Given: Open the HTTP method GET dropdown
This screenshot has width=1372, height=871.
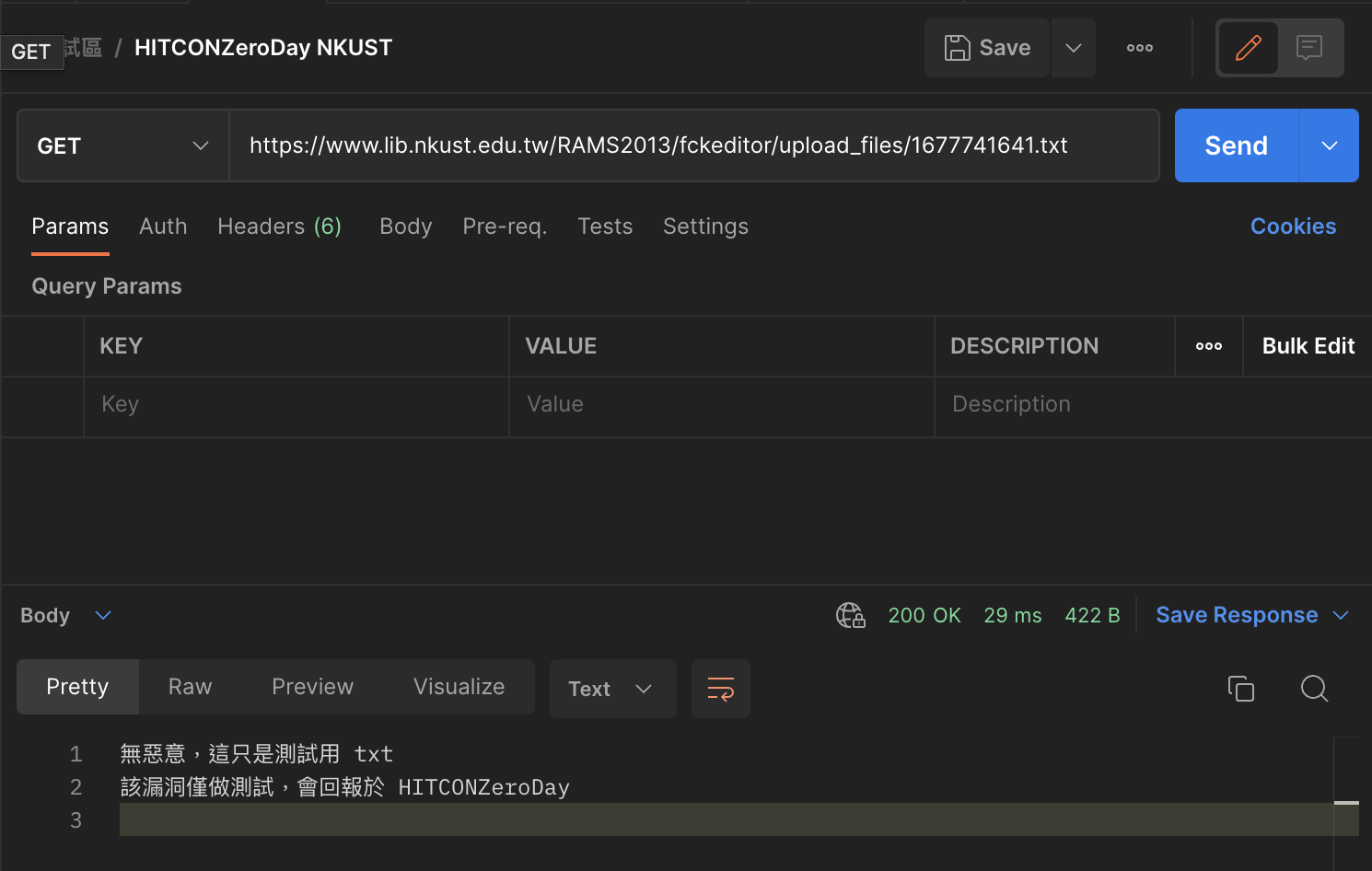Looking at the screenshot, I should tap(123, 145).
